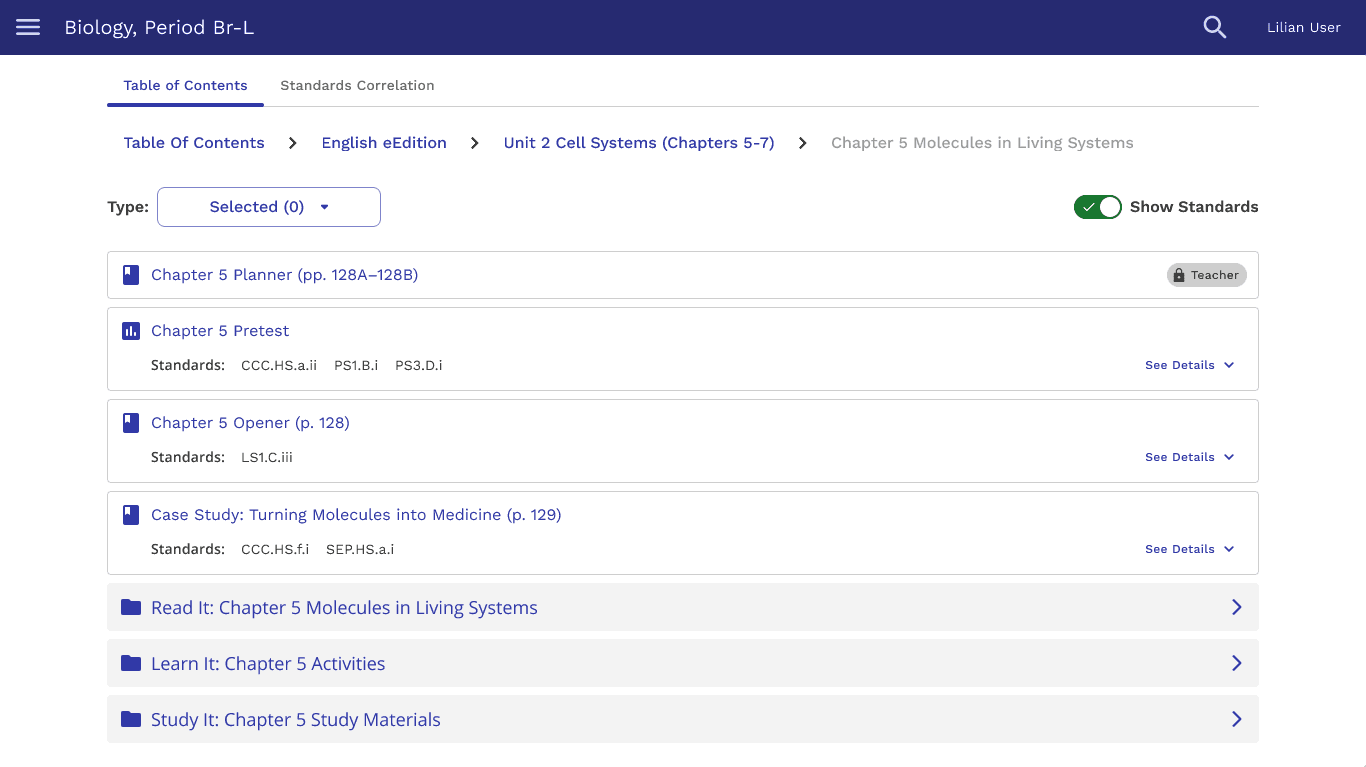Viewport: 1366px width, 767px height.
Task: Click the chart icon beside Chapter 5 Pretest
Action: [x=131, y=331]
